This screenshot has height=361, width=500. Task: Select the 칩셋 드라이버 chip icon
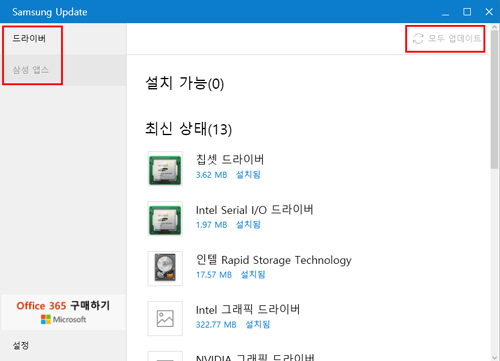(x=165, y=169)
